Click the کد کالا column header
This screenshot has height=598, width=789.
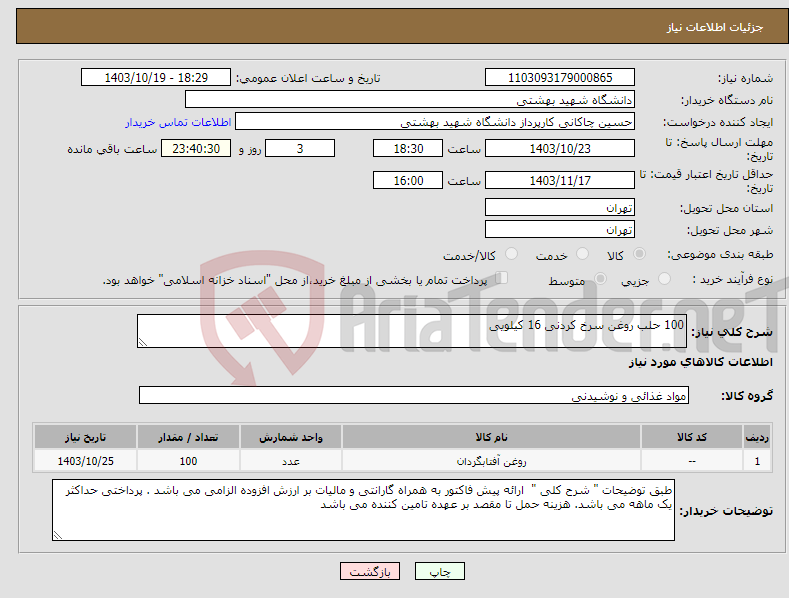(692, 437)
